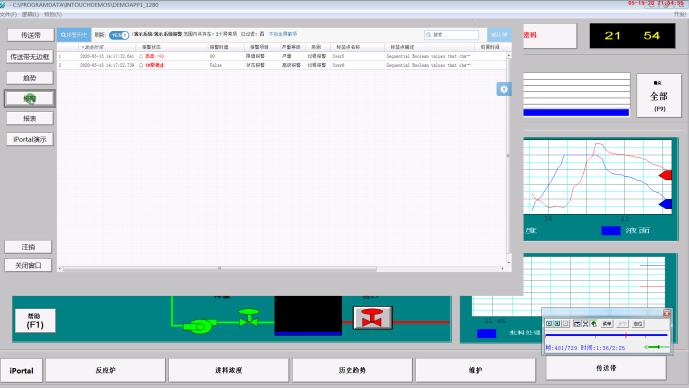Switch to the 历史趋势 history trend tab
This screenshot has height=388, width=689.
[352, 370]
